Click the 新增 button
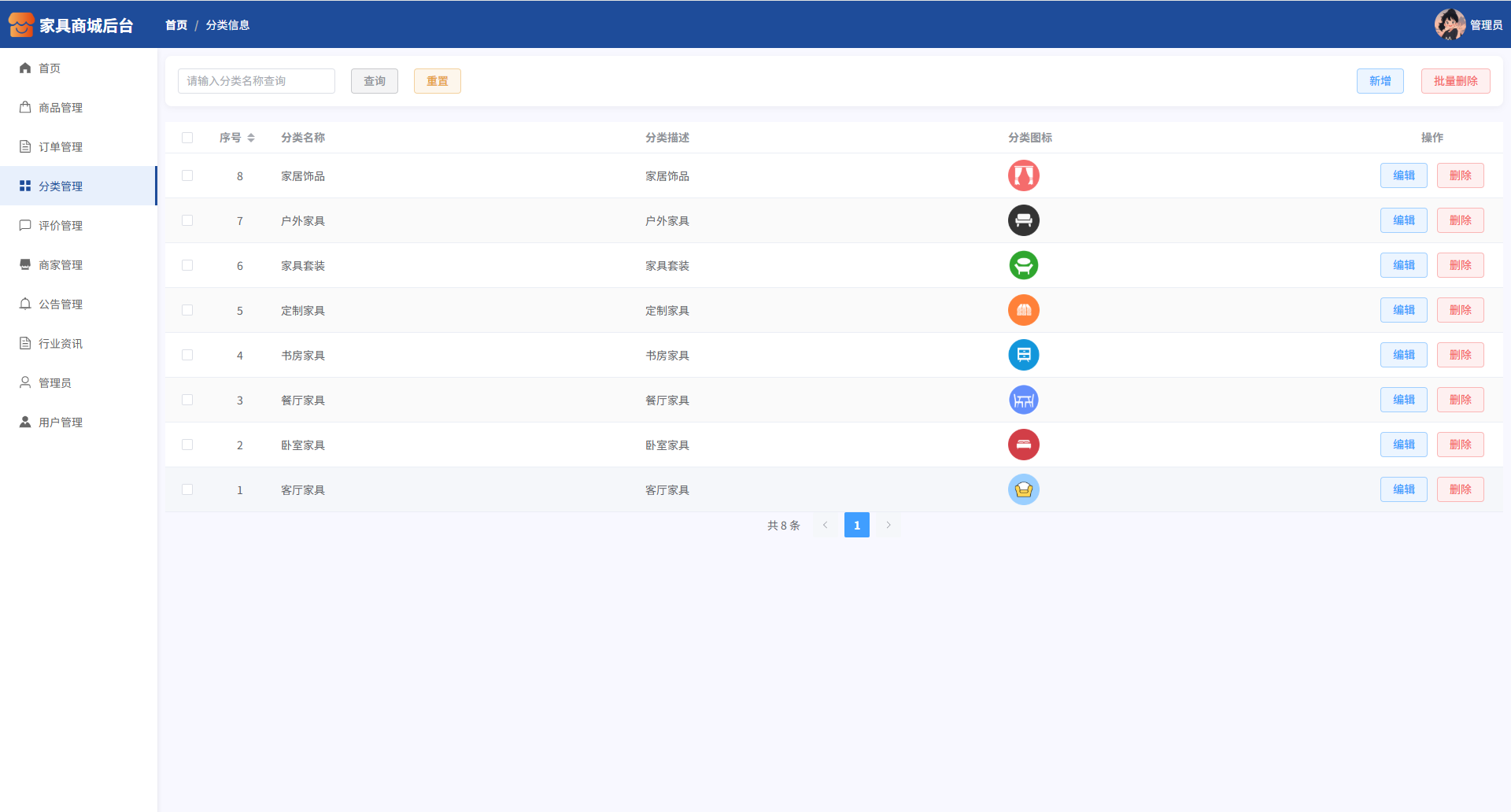Screen dimensions: 1511x812 click(1380, 81)
